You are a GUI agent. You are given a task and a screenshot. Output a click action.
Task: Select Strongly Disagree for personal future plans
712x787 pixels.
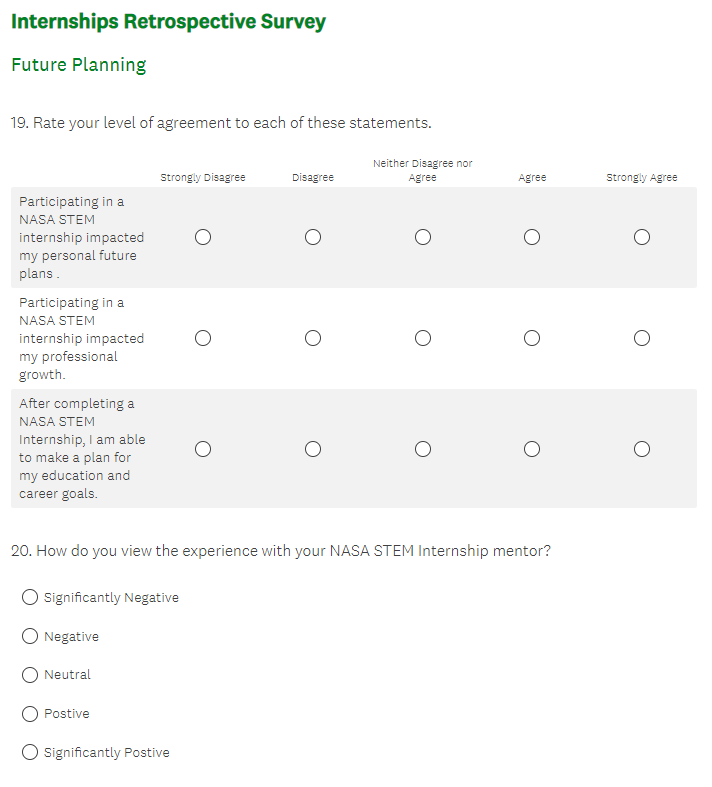coord(203,237)
